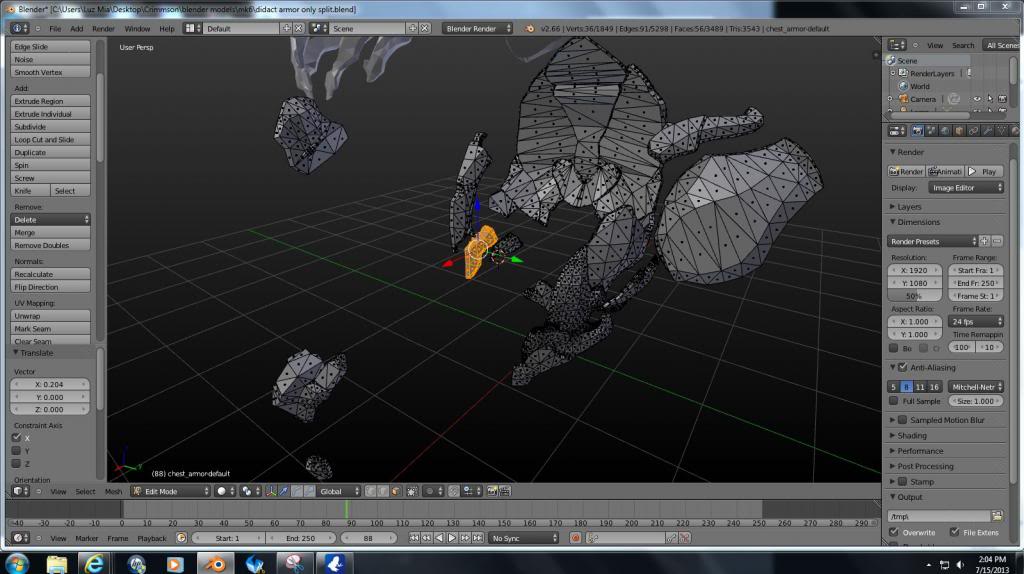Image resolution: width=1024 pixels, height=574 pixels.
Task: Disable the Anti-Aliasing checkbox
Action: 902,367
